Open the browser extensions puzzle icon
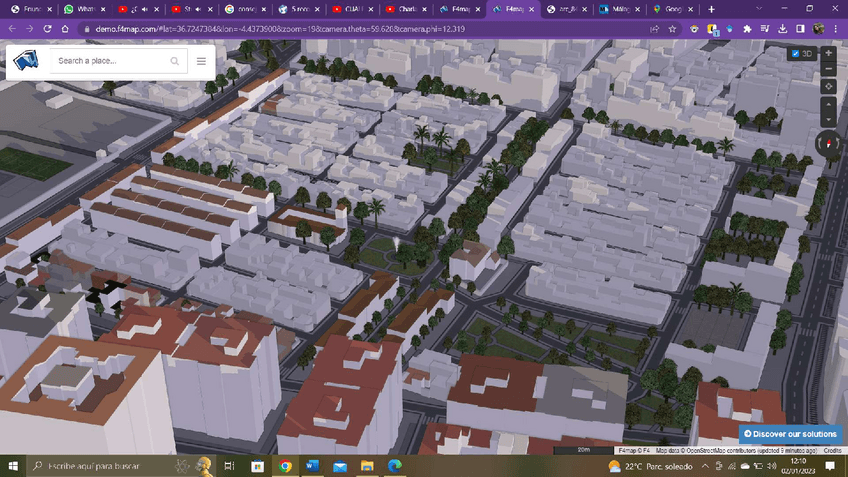 747,29
